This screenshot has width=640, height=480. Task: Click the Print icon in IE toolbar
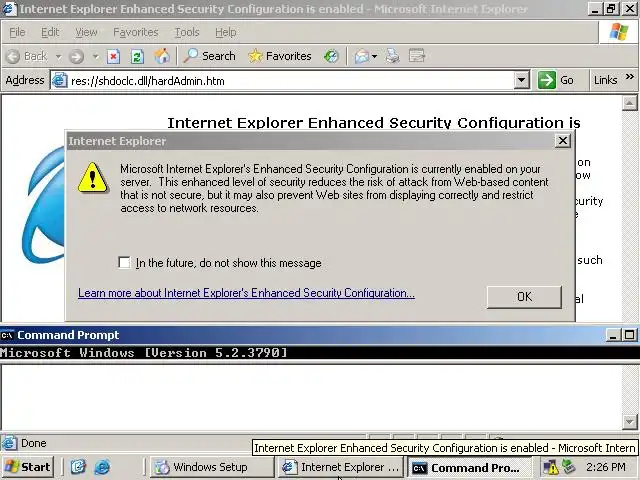(x=392, y=56)
